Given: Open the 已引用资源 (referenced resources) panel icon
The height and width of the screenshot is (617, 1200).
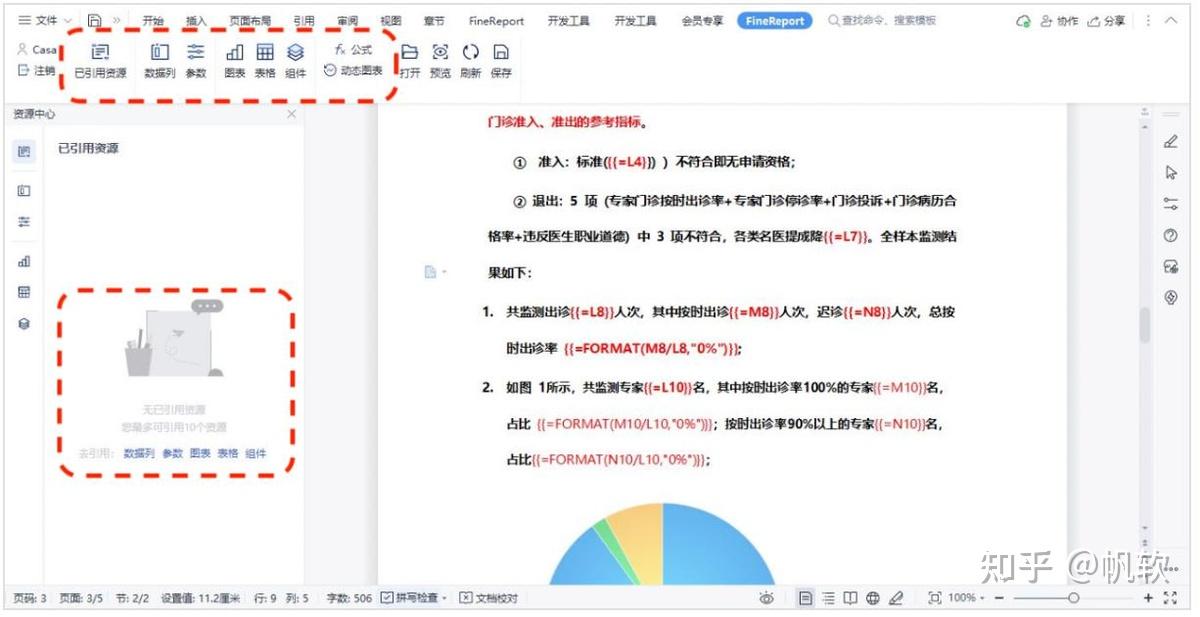Looking at the screenshot, I should click(100, 58).
